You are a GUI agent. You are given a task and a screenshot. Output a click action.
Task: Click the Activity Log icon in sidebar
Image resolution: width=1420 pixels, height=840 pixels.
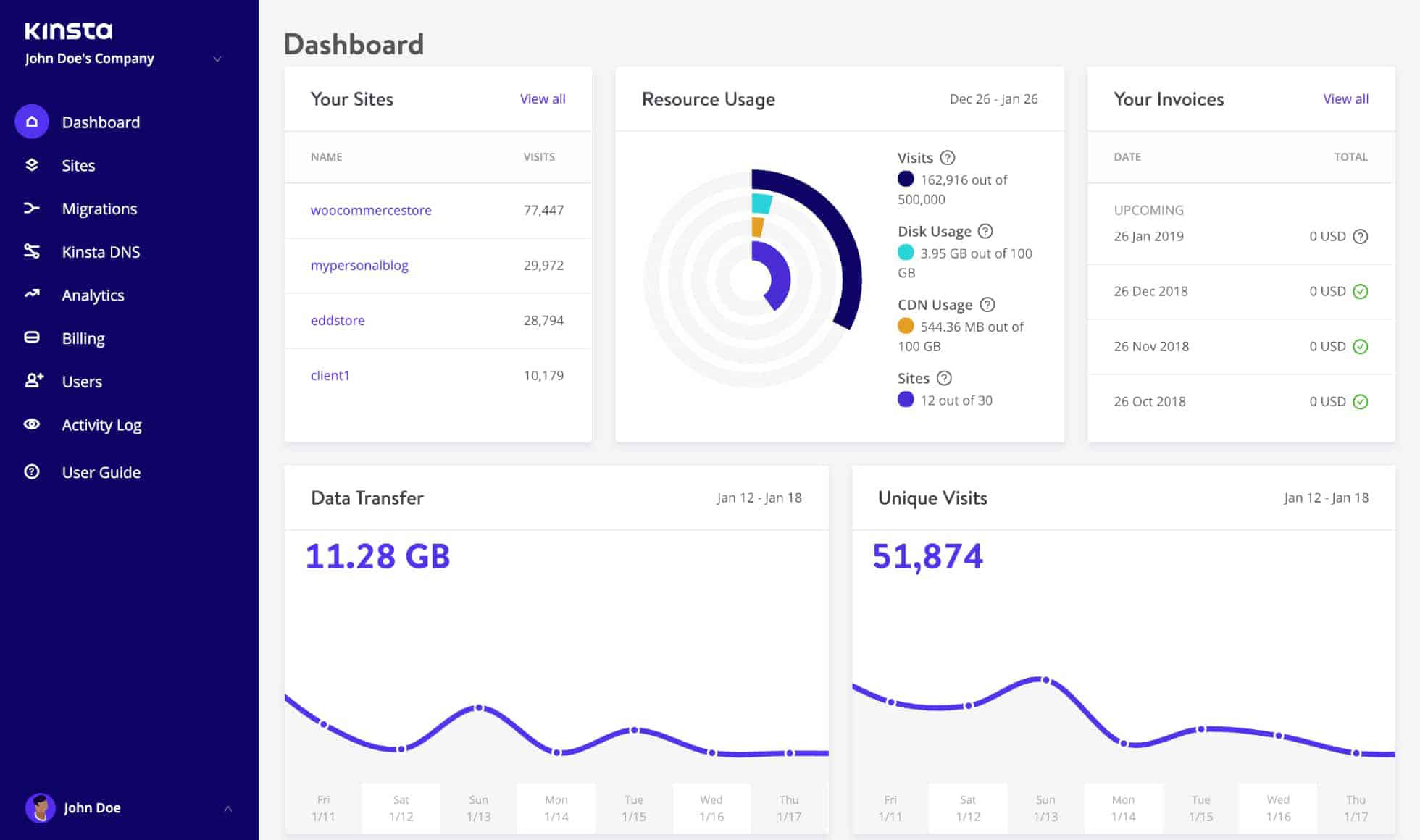click(x=31, y=425)
